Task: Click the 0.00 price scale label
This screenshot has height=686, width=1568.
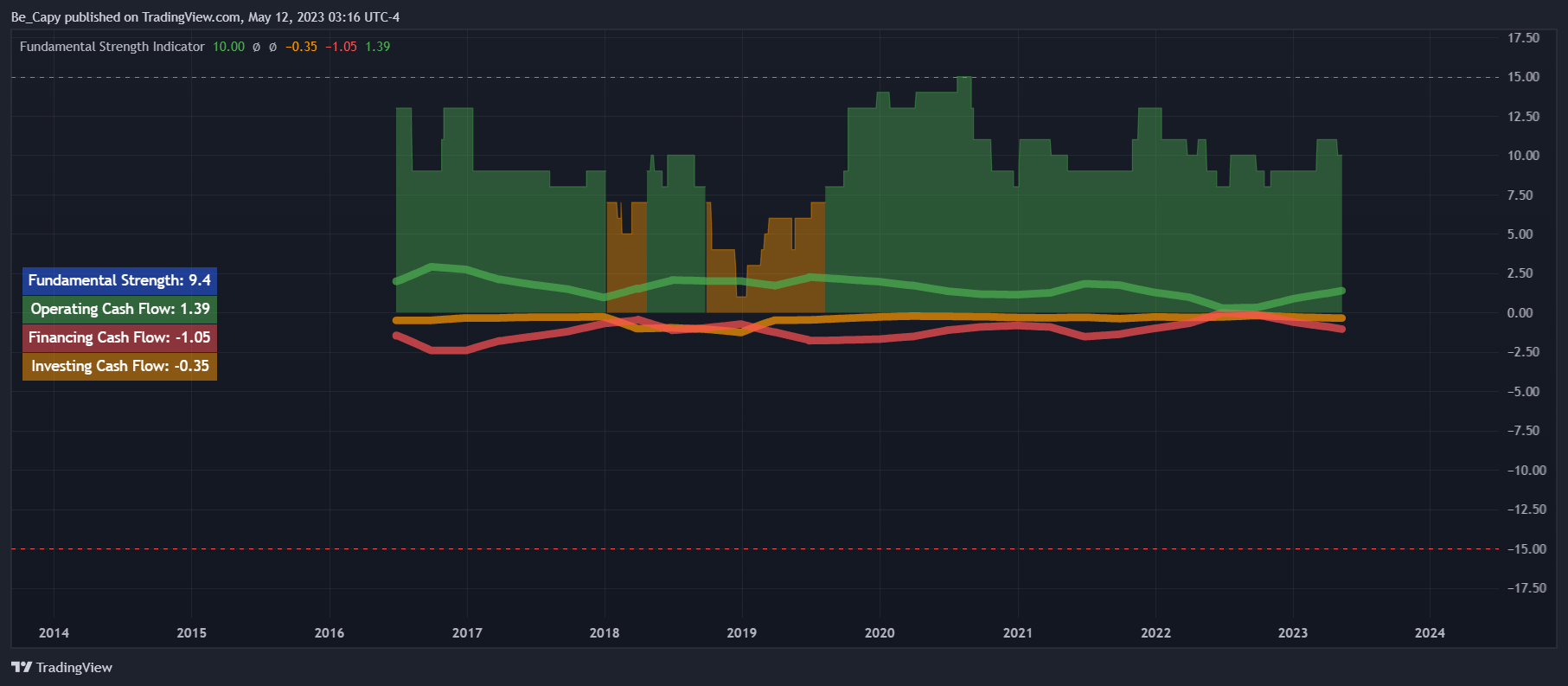Action: click(x=1520, y=313)
